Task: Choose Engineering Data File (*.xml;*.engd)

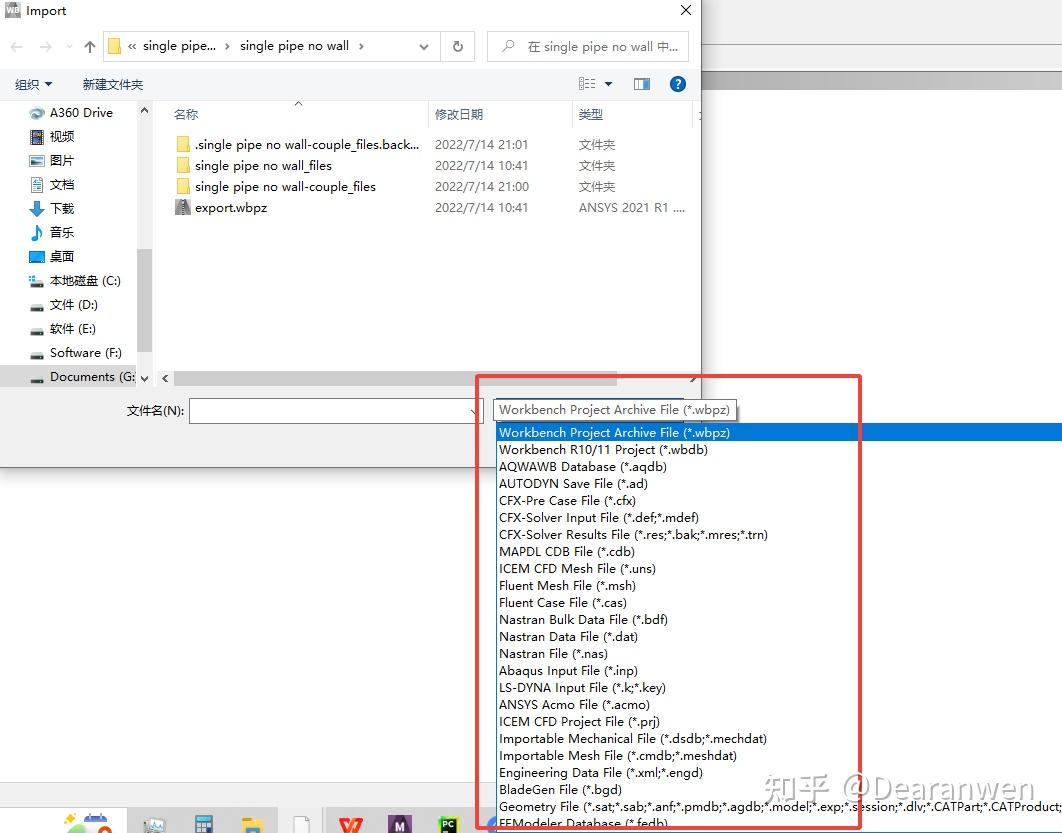Action: 601,772
